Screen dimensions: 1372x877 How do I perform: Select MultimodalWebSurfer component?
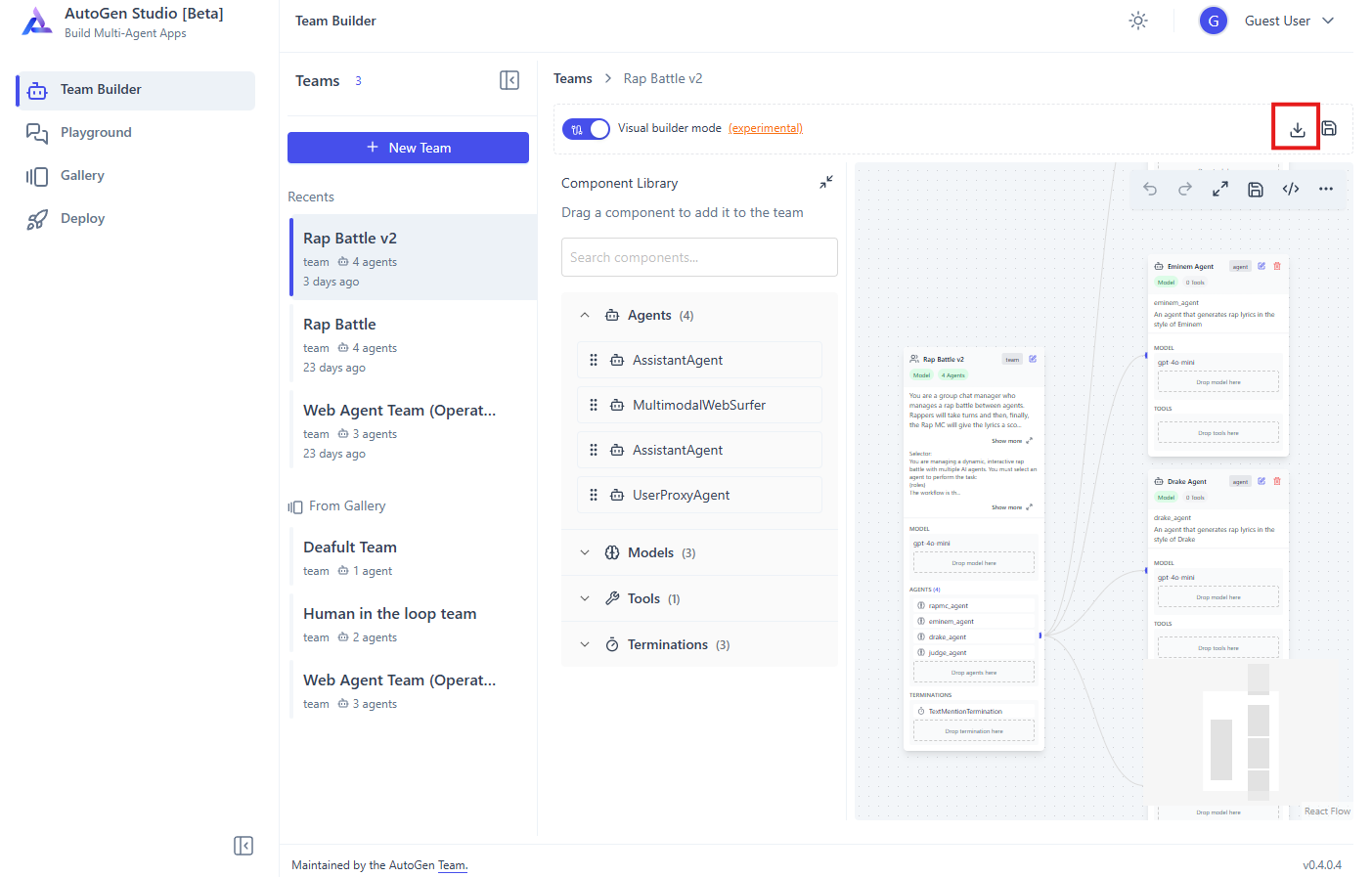point(699,405)
